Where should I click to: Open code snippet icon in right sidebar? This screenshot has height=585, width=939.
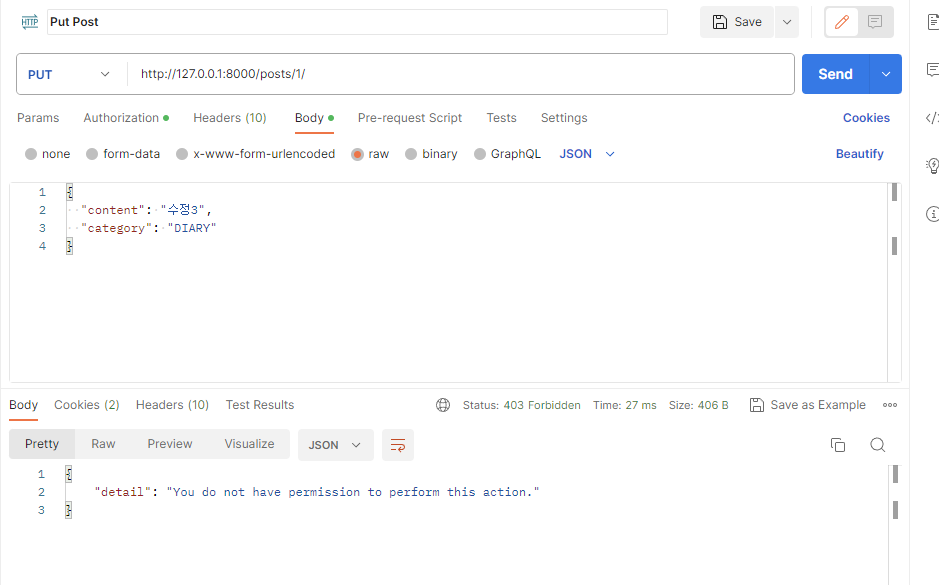click(x=932, y=118)
